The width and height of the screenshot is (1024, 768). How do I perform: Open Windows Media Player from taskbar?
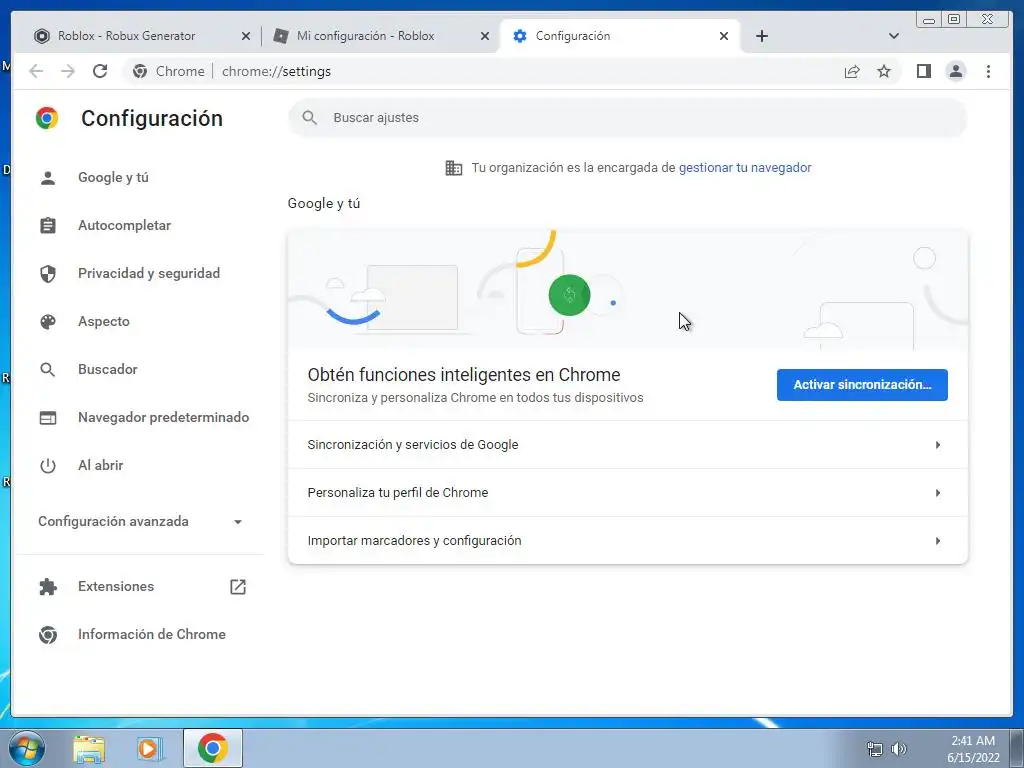click(x=150, y=748)
